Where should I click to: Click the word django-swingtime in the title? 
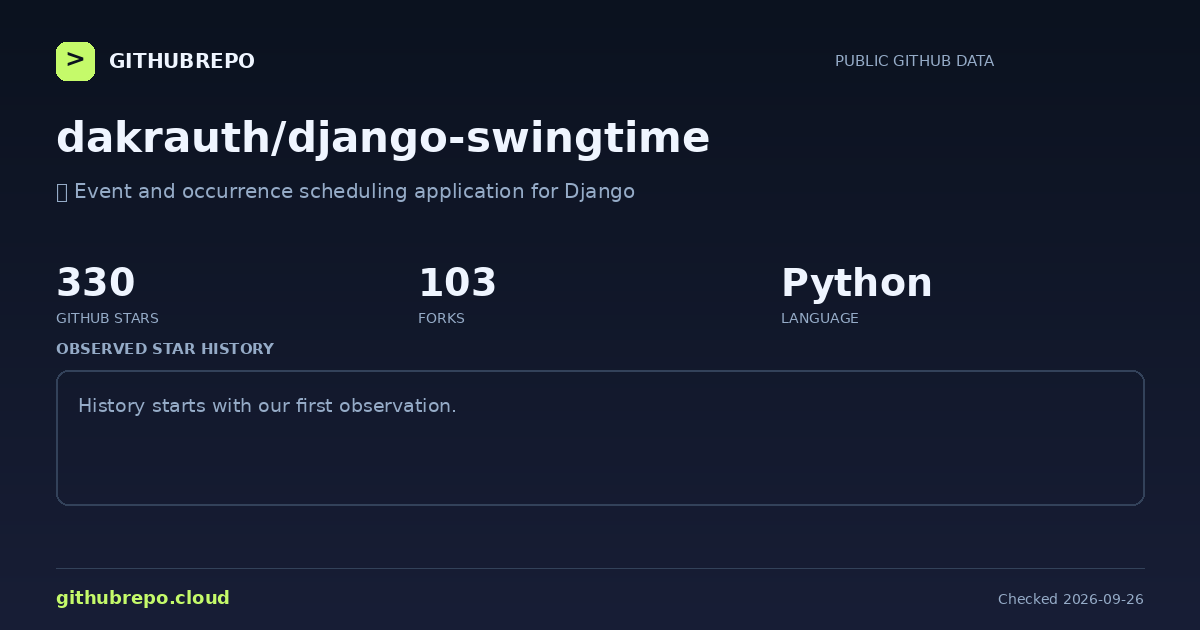click(499, 137)
